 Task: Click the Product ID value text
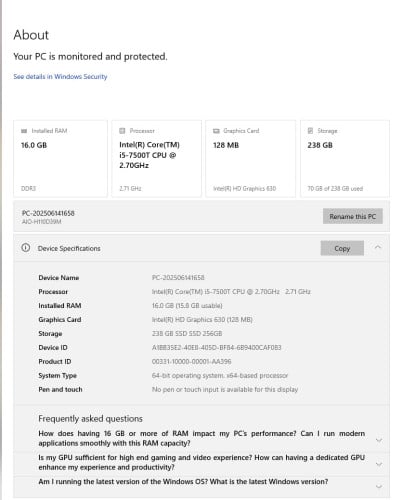pos(191,362)
